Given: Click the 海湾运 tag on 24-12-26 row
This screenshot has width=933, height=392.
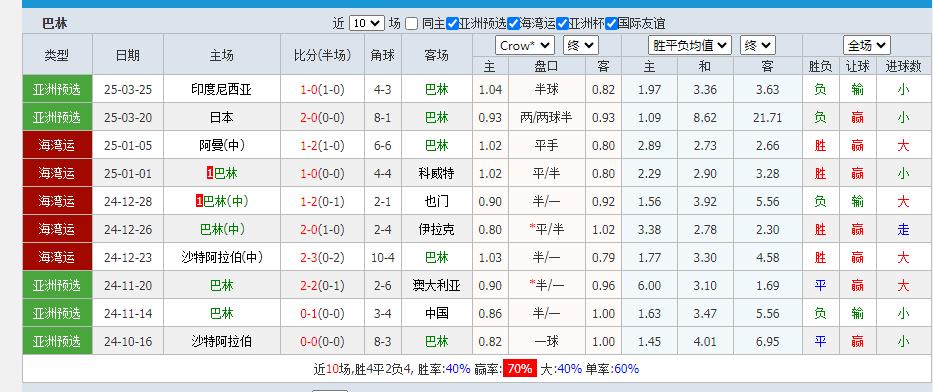Looking at the screenshot, I should point(57,229).
